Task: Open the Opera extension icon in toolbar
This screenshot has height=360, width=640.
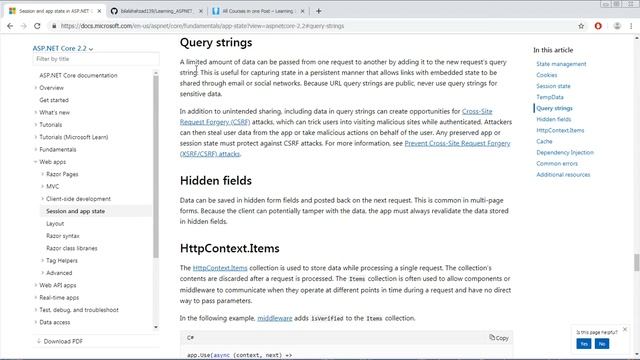Action: click(598, 26)
